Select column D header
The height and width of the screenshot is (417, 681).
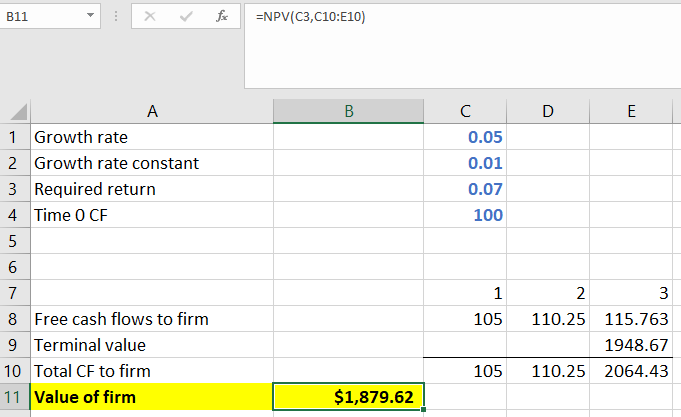(x=548, y=111)
